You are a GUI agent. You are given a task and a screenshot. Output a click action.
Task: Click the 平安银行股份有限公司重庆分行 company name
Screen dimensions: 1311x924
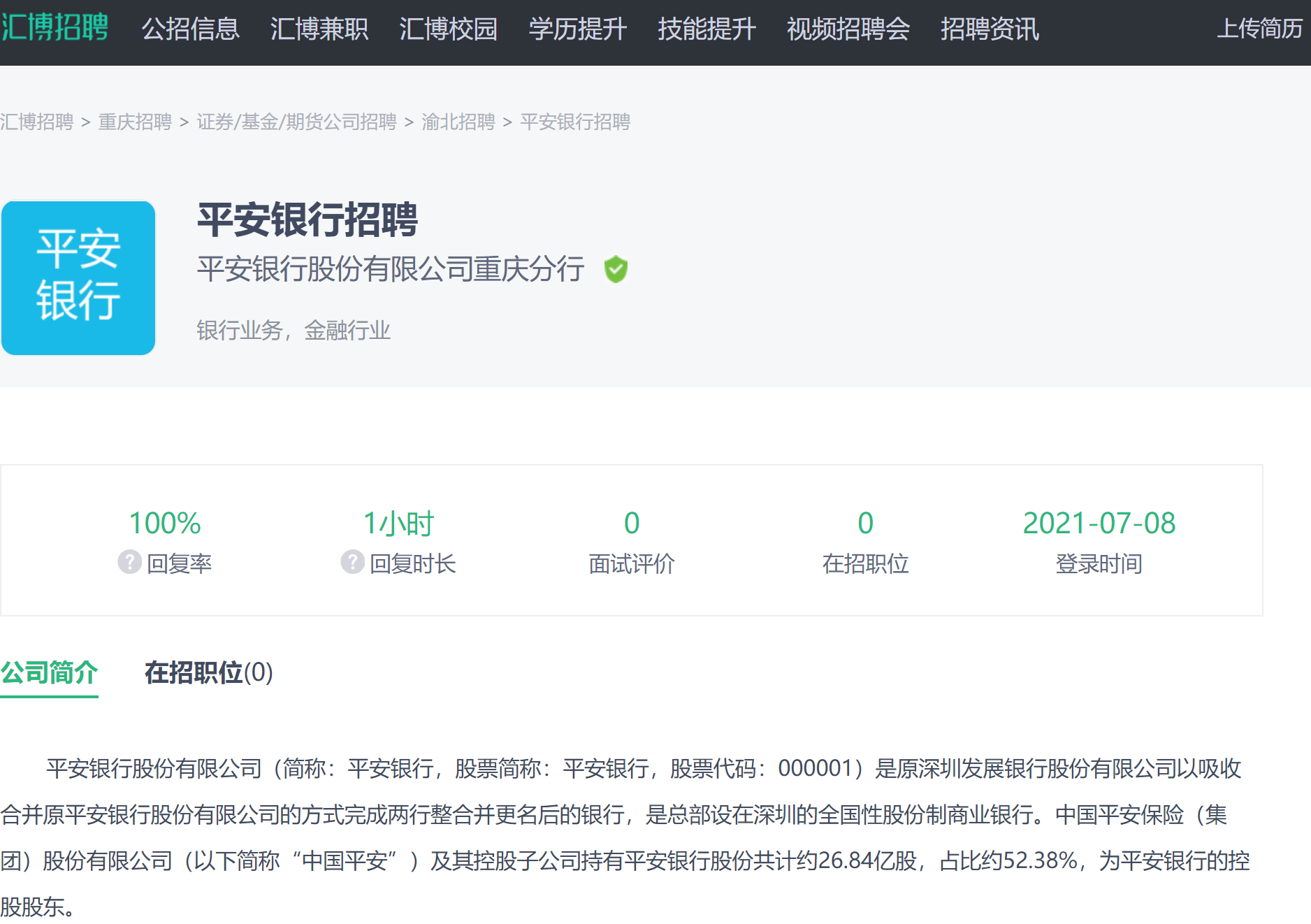point(391,269)
